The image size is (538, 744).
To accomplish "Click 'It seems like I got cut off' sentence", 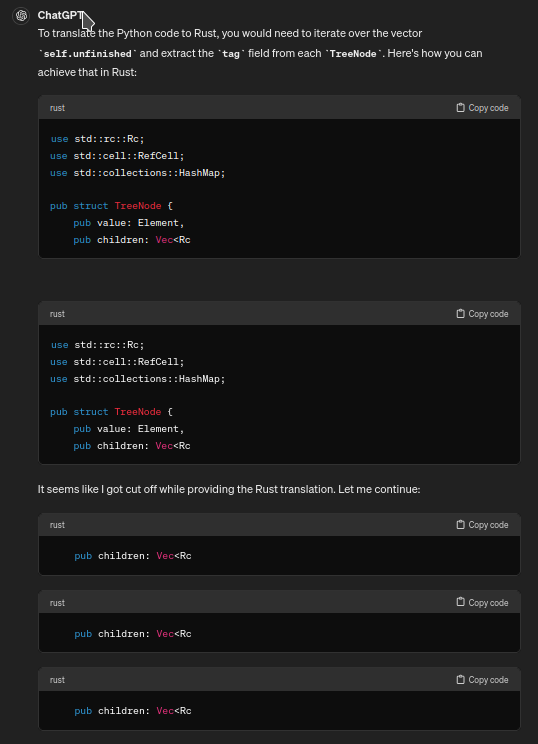I will tap(229, 489).
